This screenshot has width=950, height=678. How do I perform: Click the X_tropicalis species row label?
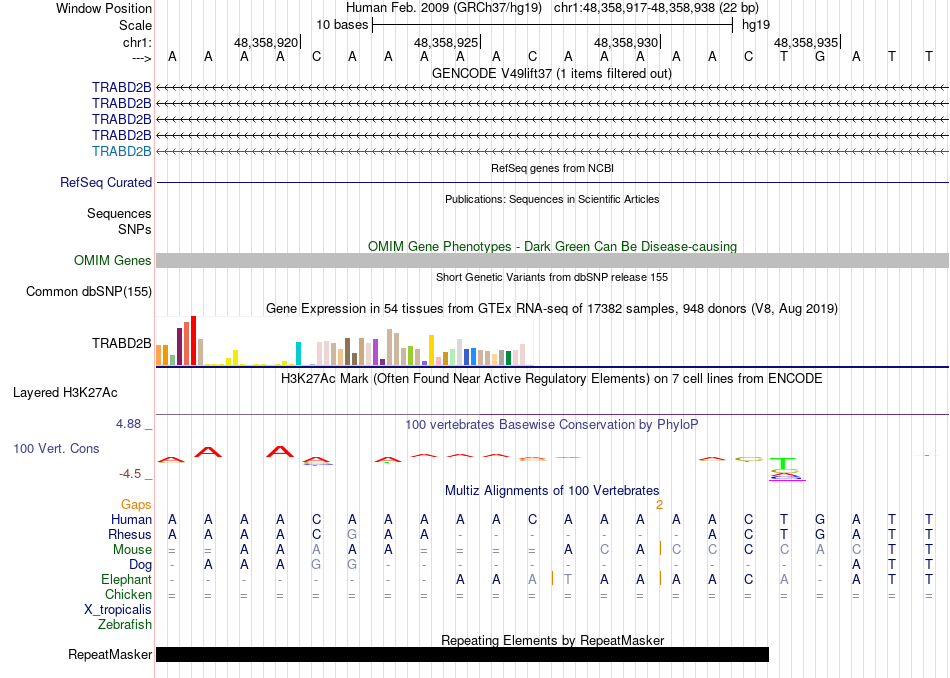118,610
